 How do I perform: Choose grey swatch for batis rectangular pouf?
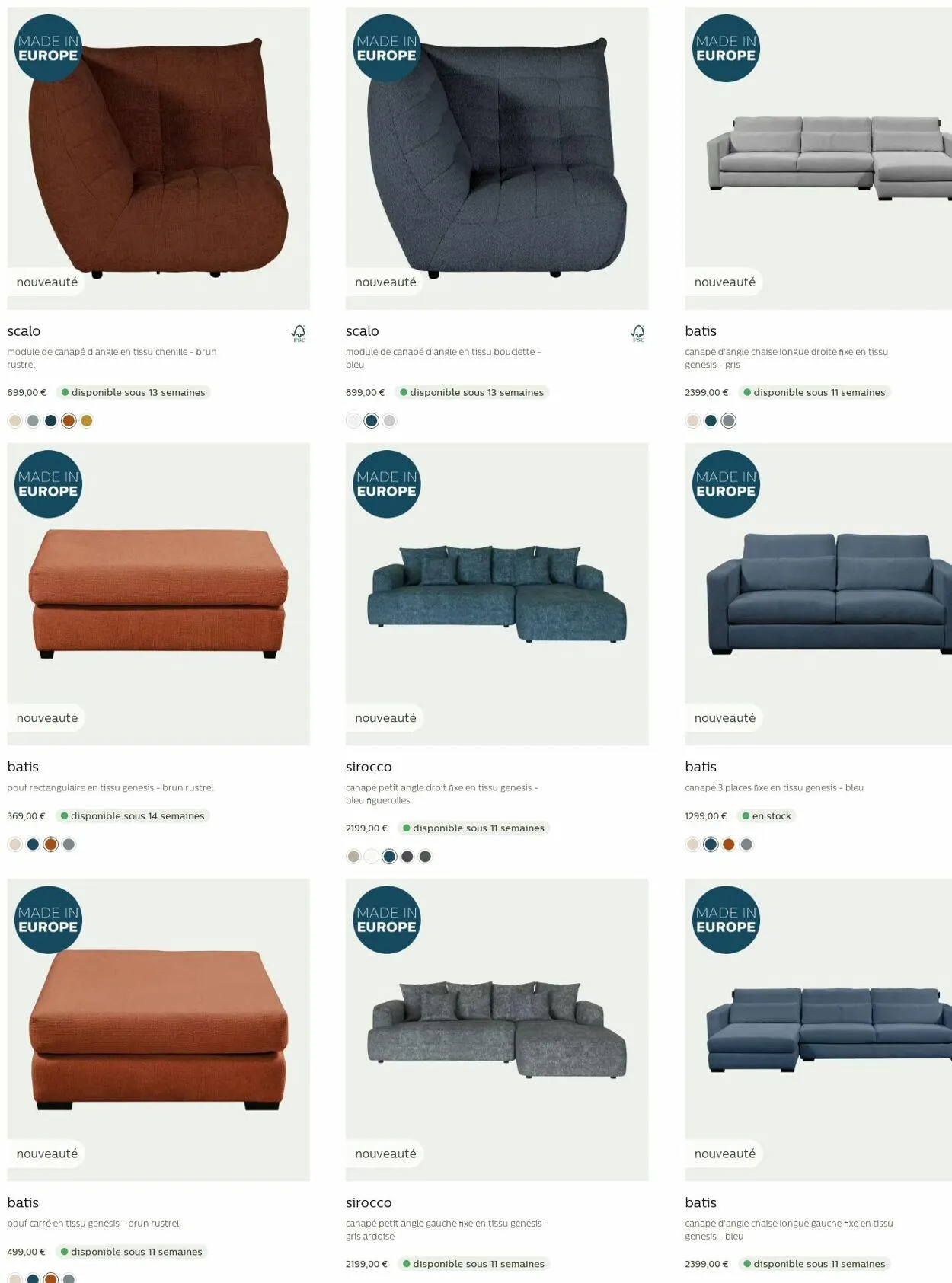coord(69,844)
